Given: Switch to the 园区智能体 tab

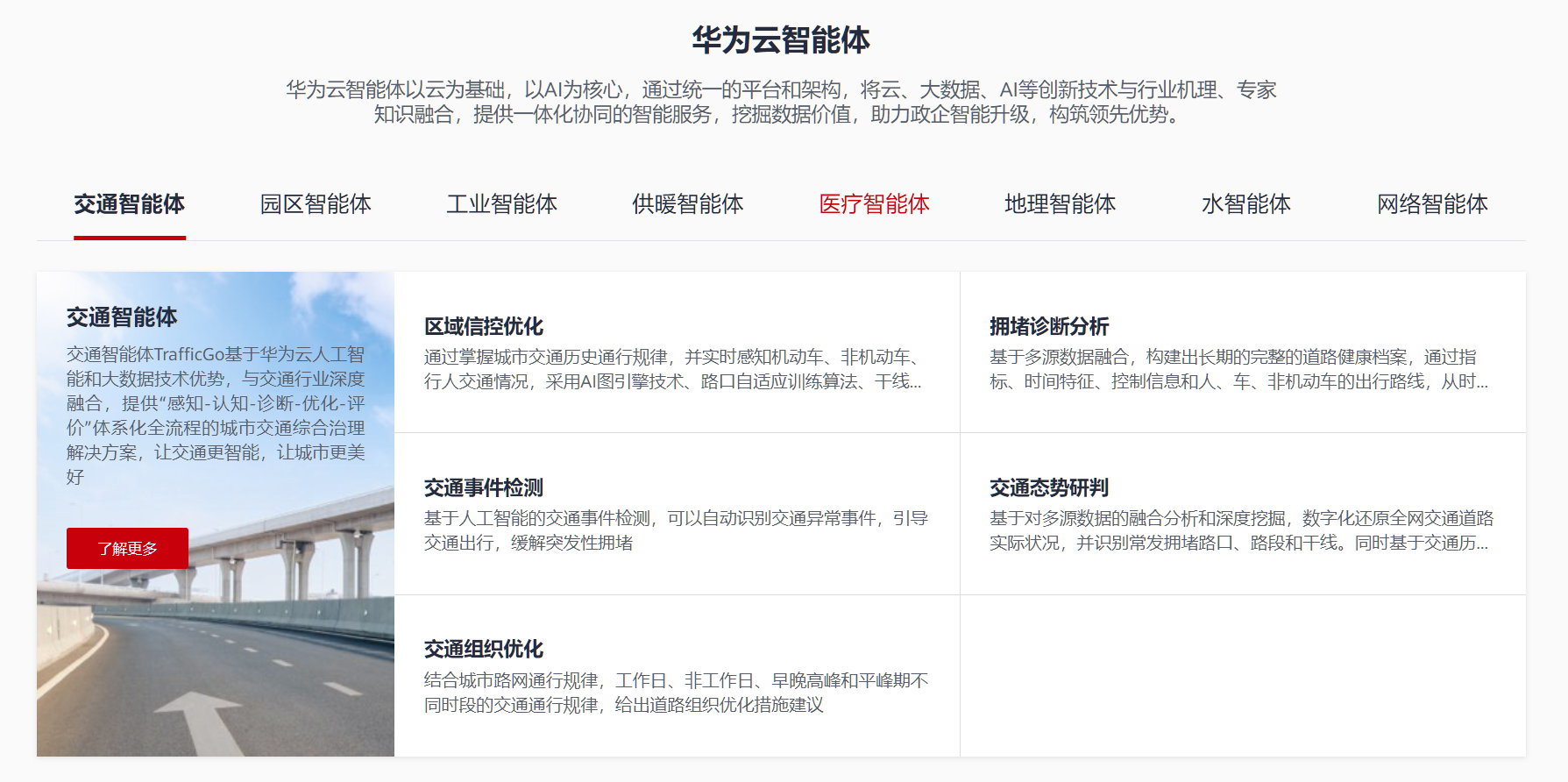Looking at the screenshot, I should pos(316,204).
